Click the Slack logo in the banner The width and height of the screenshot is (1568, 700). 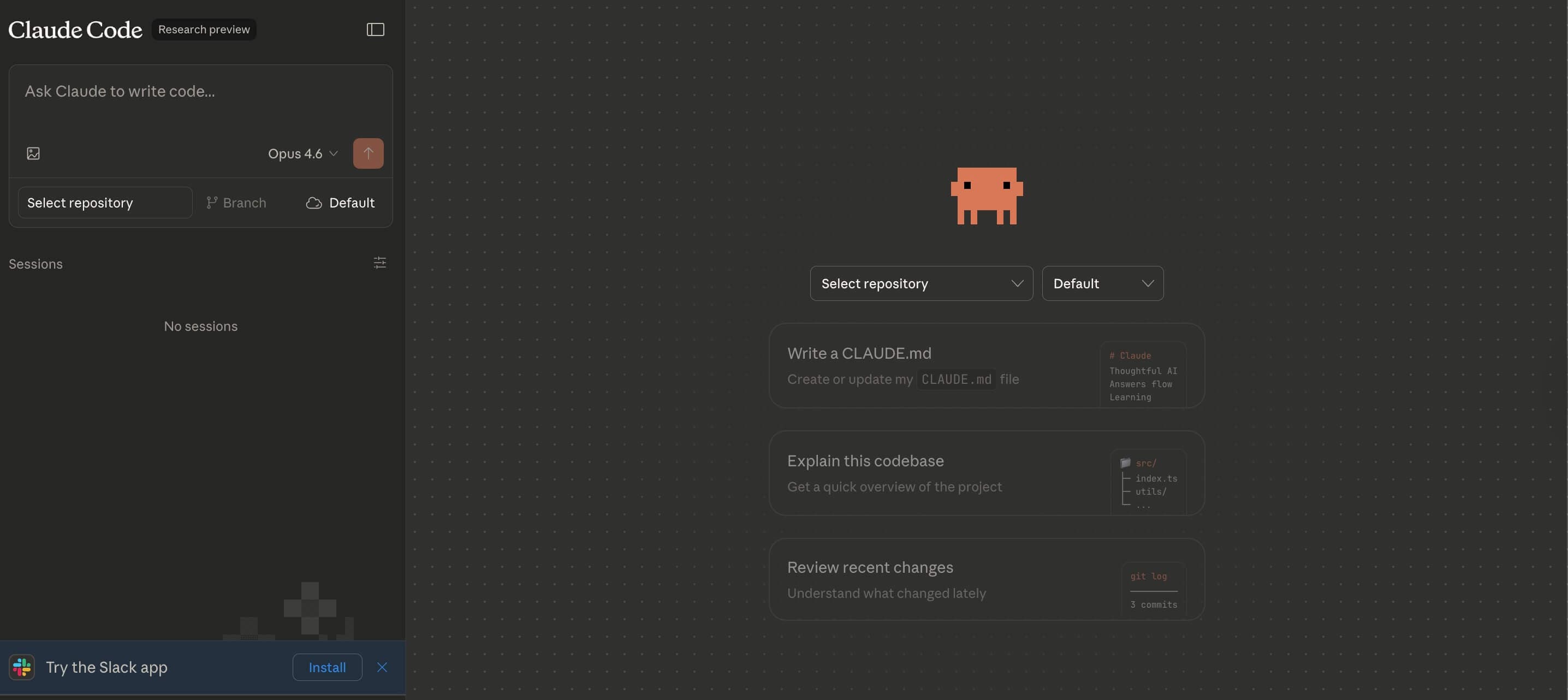(x=21, y=667)
